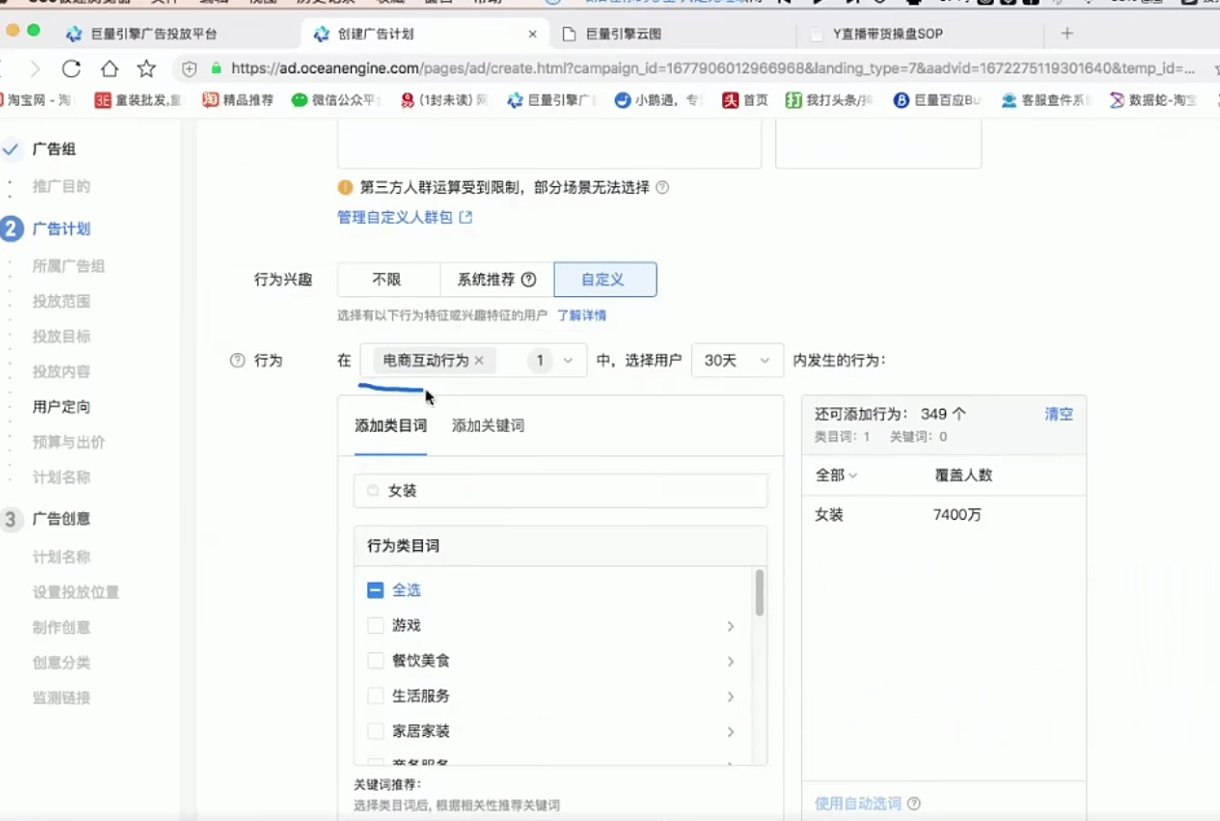
Task: Check the 餐饮美食 category checkbox
Action: pos(376,661)
